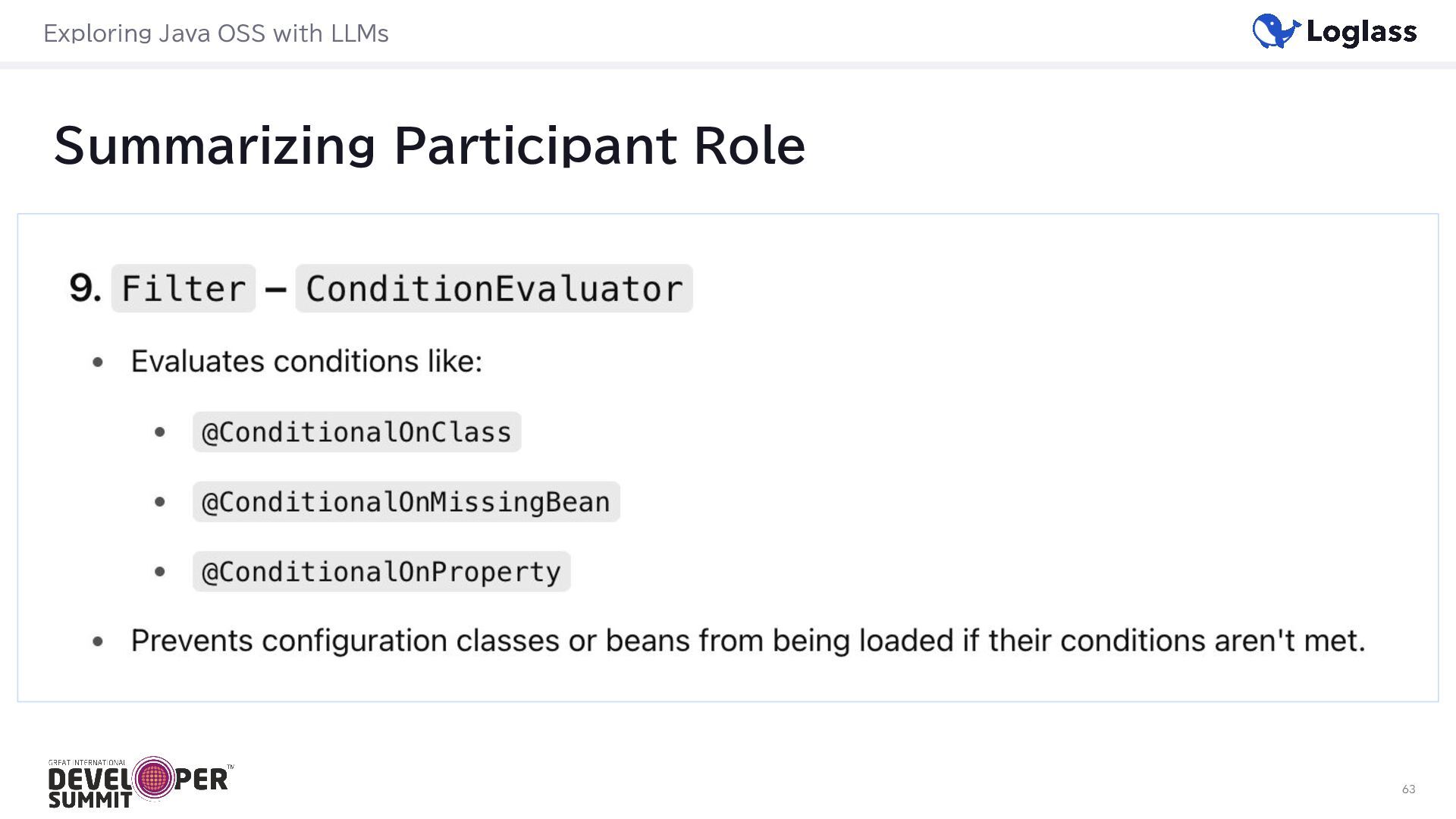Click the list number '9.' marker
The width and height of the screenshot is (1456, 819).
[85, 288]
